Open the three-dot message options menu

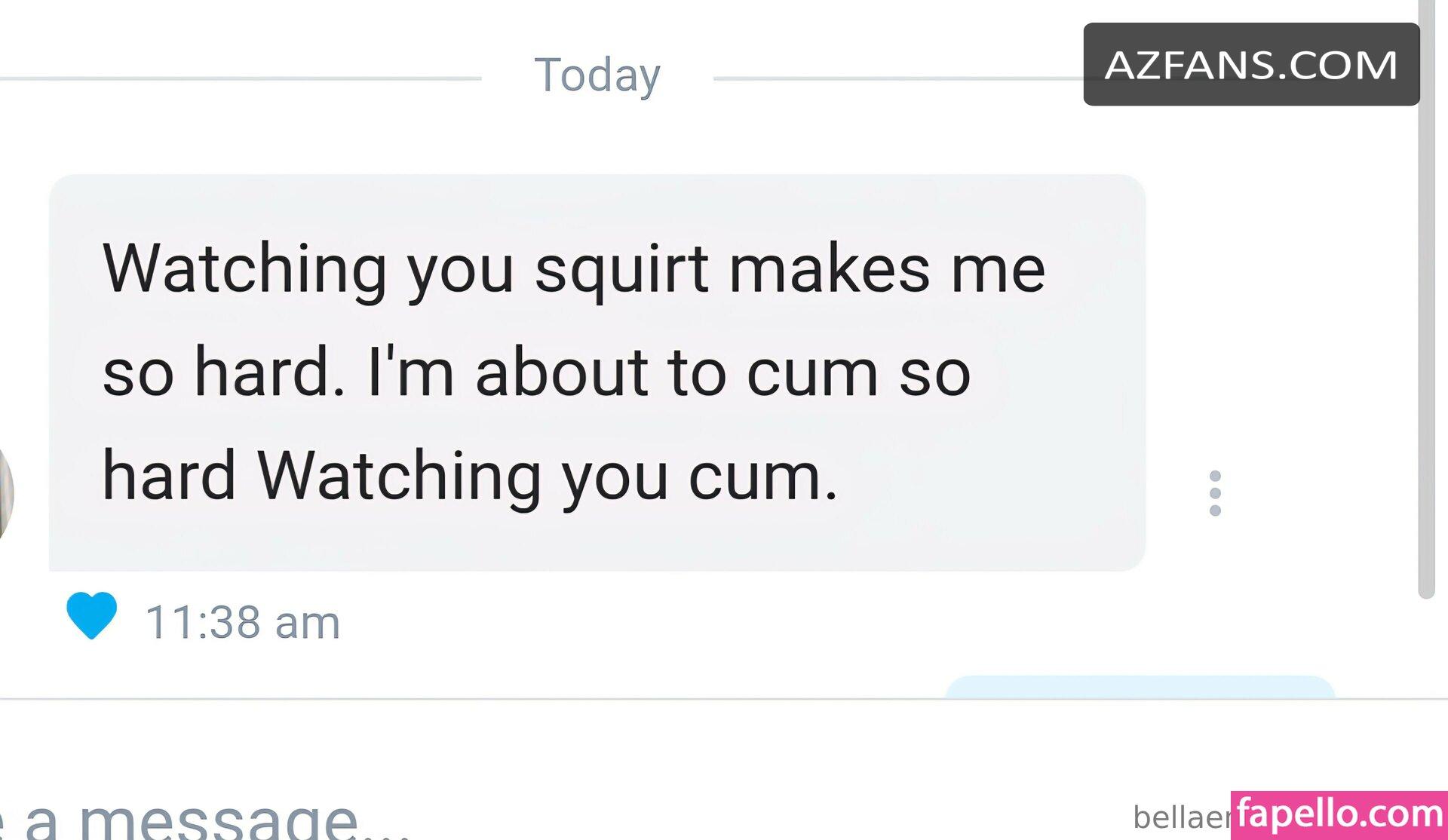(x=1215, y=493)
